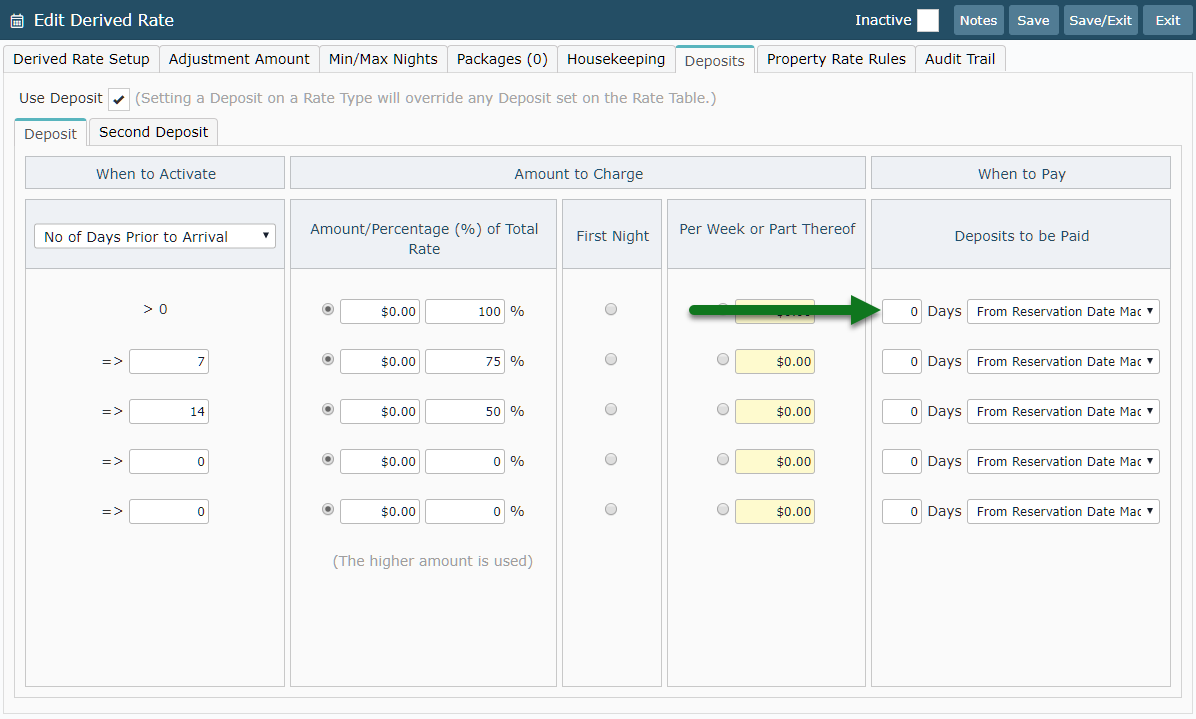Select amount/percentage radio in the 100% row
The image size is (1196, 719).
coord(328,310)
